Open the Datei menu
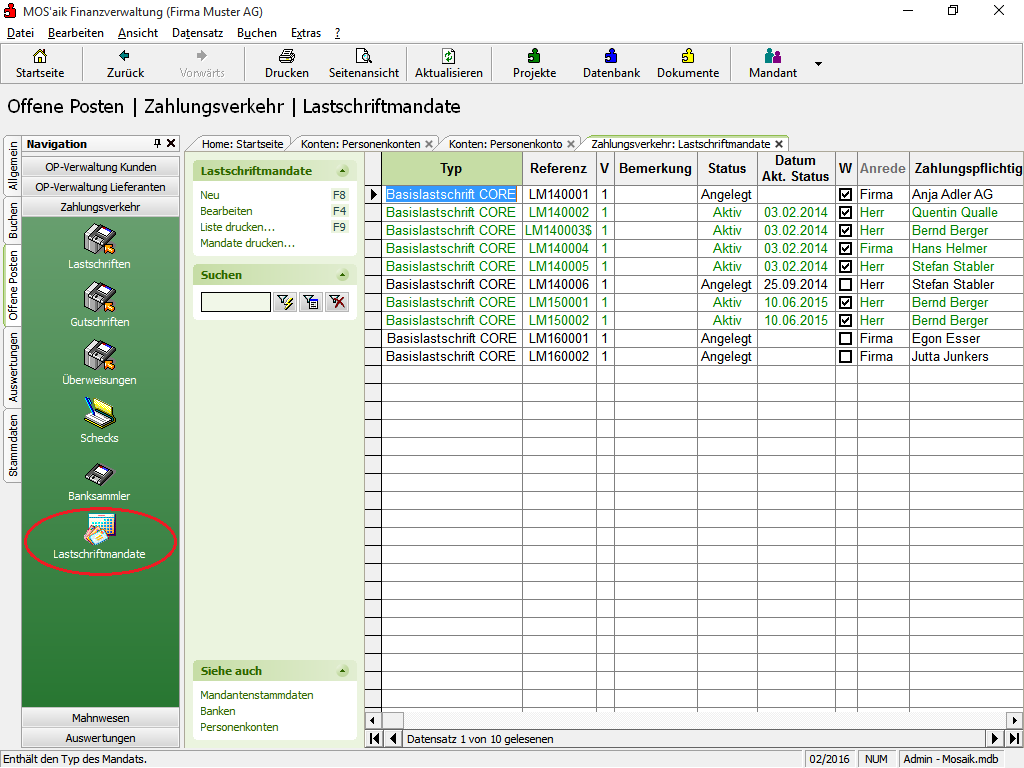 20,33
